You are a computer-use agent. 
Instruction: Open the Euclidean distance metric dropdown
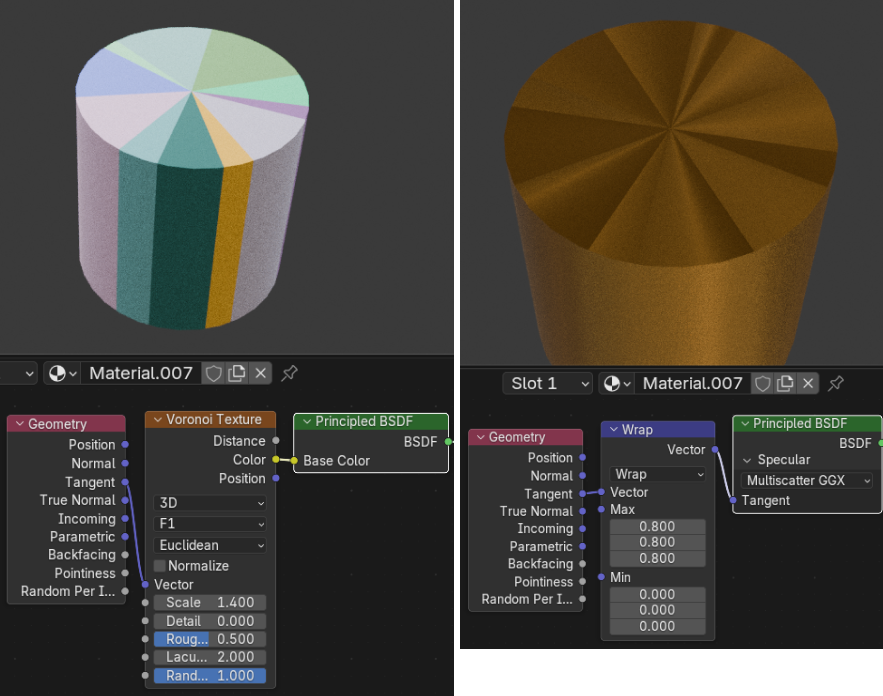coord(211,545)
